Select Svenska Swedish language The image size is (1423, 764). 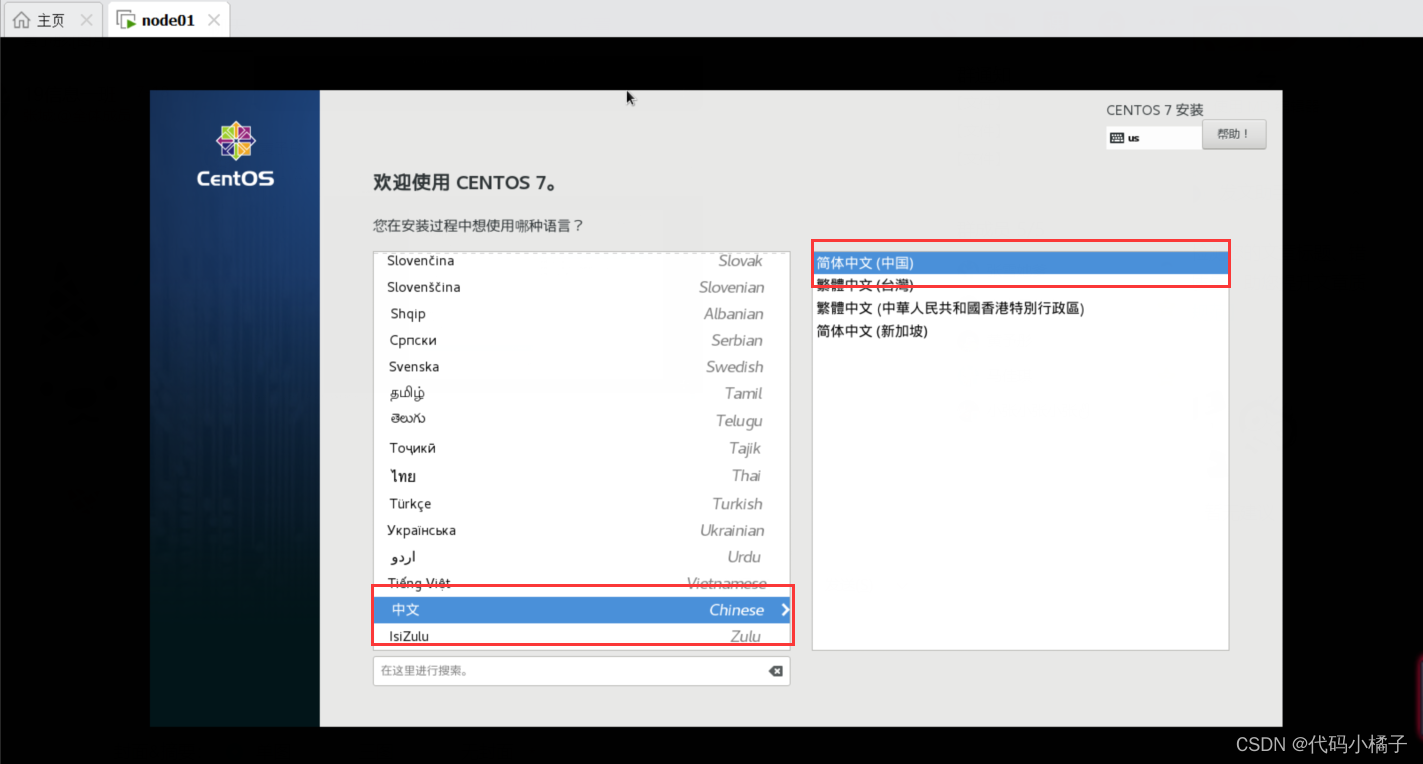tap(581, 367)
